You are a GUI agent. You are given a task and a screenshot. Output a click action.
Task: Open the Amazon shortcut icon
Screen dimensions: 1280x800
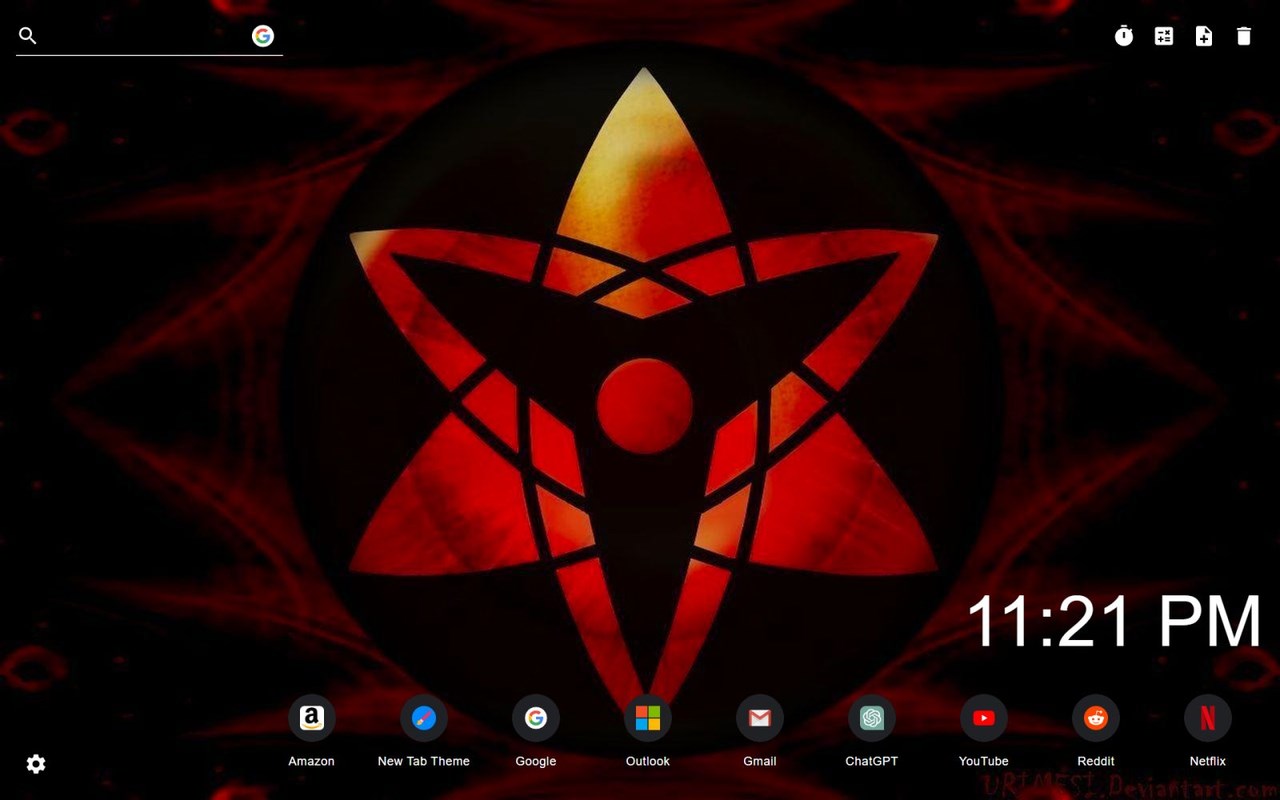312,718
